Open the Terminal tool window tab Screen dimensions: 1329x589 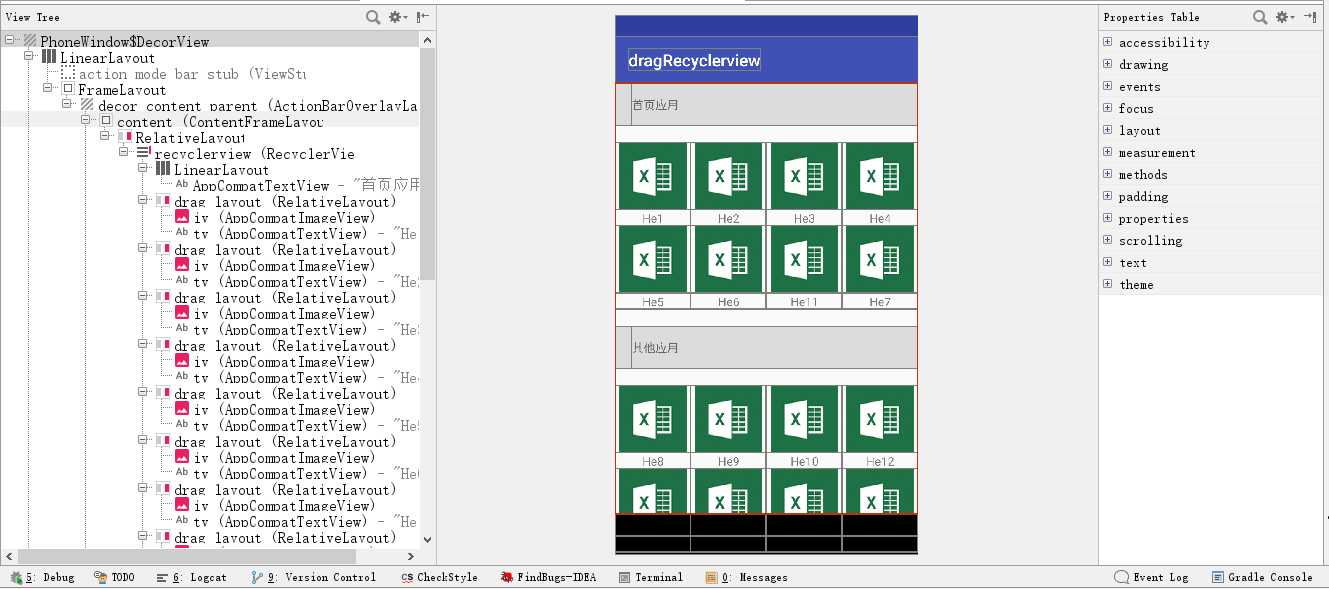click(651, 577)
